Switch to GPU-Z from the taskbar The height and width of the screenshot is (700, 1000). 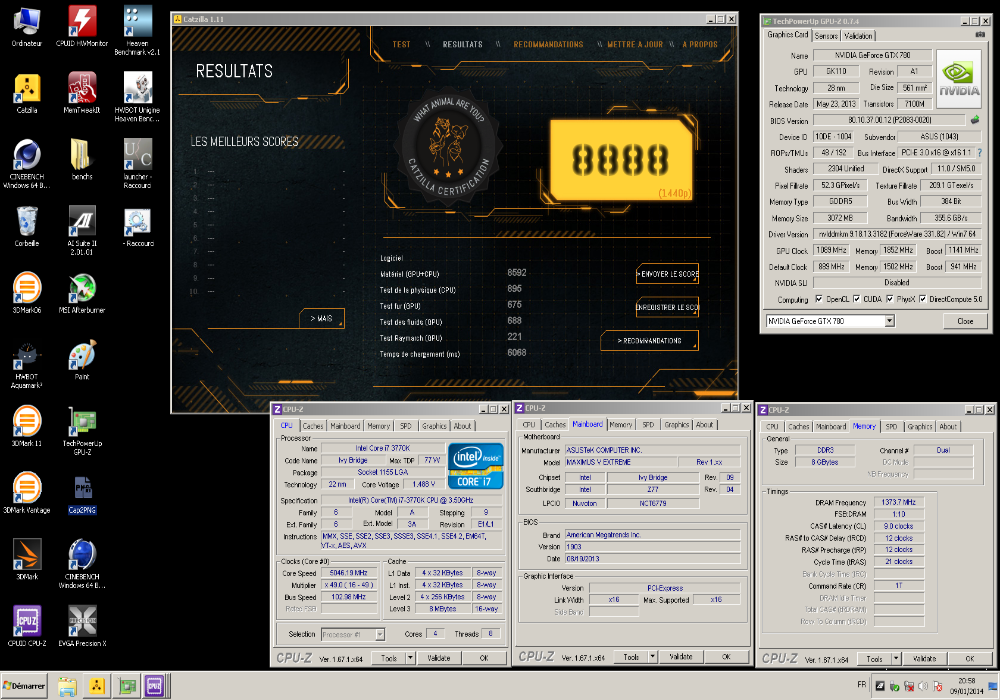(x=128, y=686)
